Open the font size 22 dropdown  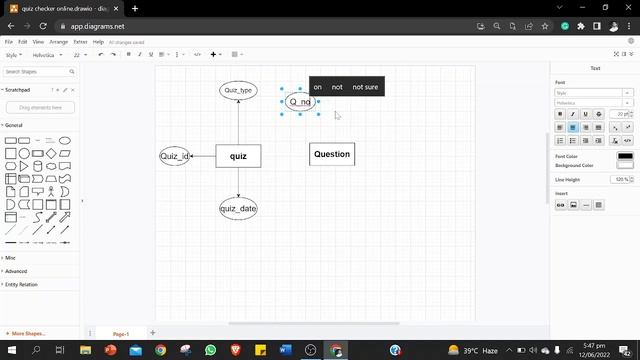(x=80, y=55)
